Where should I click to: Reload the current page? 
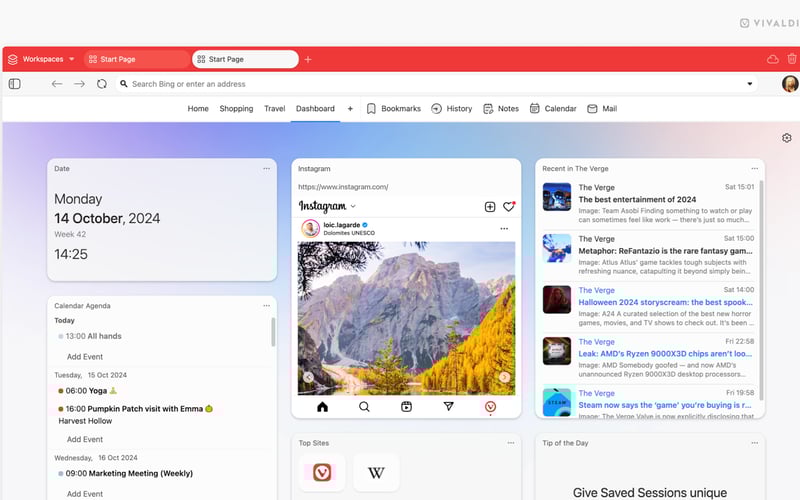tap(102, 84)
